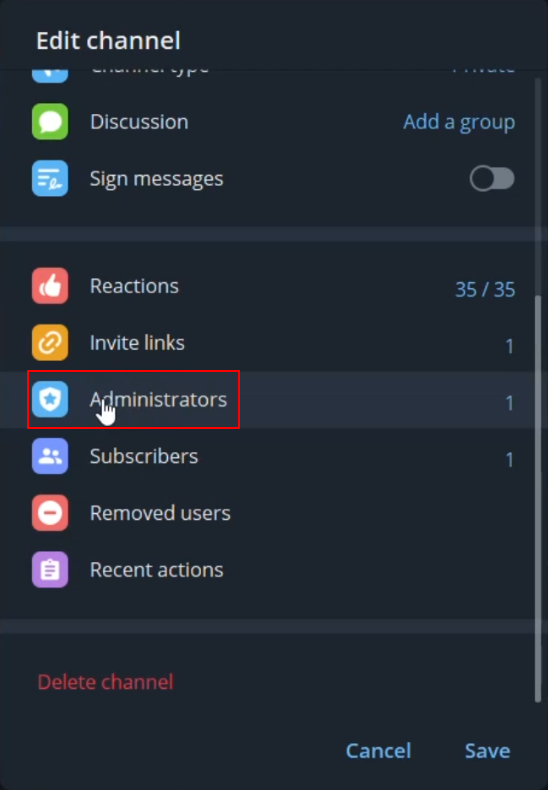The width and height of the screenshot is (548, 790).
Task: Click the red Removed users minus icon
Action: pos(50,513)
